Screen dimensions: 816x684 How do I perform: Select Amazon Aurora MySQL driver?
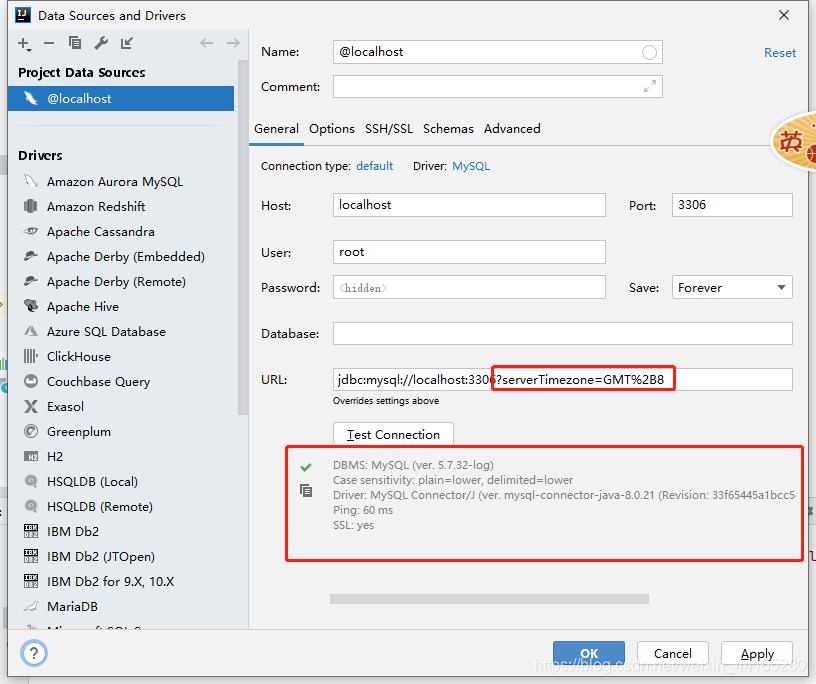click(x=114, y=182)
